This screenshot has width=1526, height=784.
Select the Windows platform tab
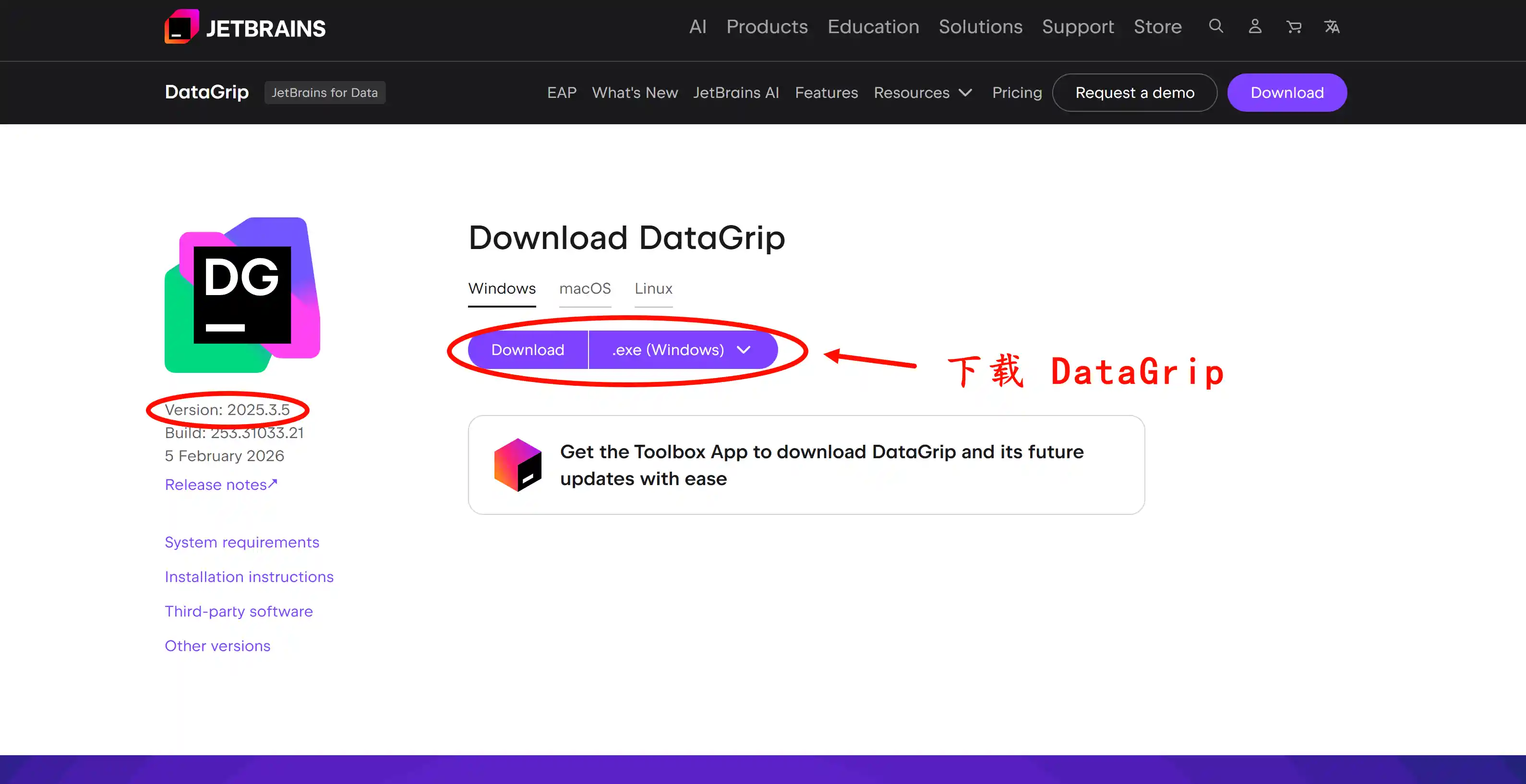point(502,289)
